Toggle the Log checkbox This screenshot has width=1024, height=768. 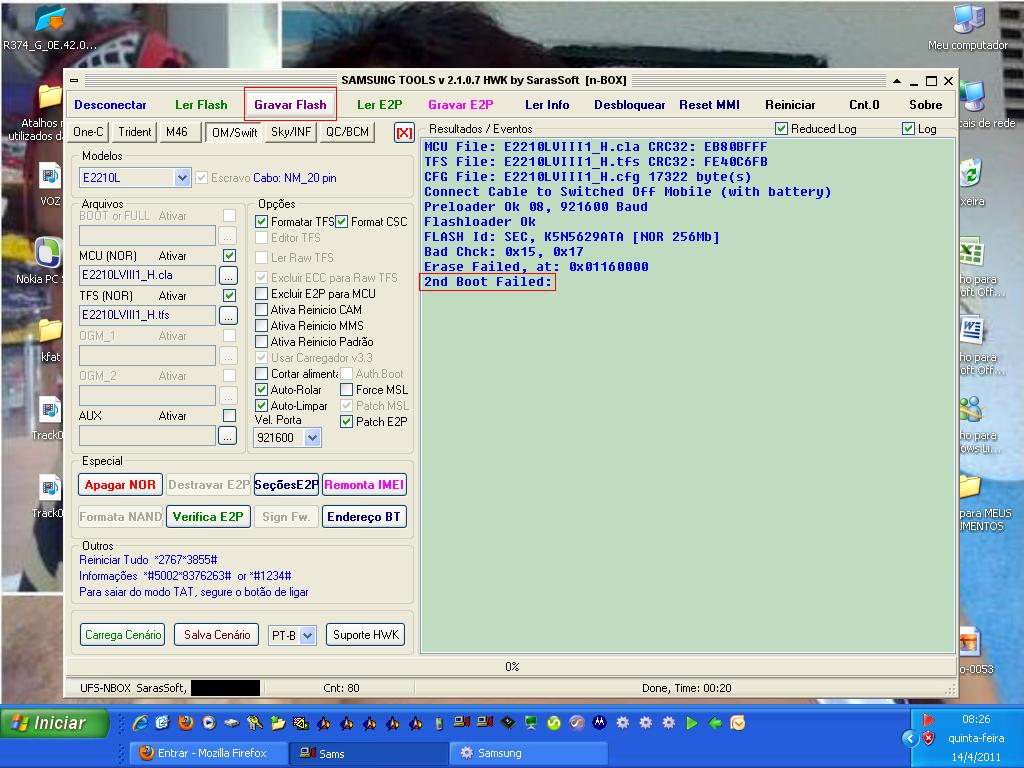click(x=908, y=129)
